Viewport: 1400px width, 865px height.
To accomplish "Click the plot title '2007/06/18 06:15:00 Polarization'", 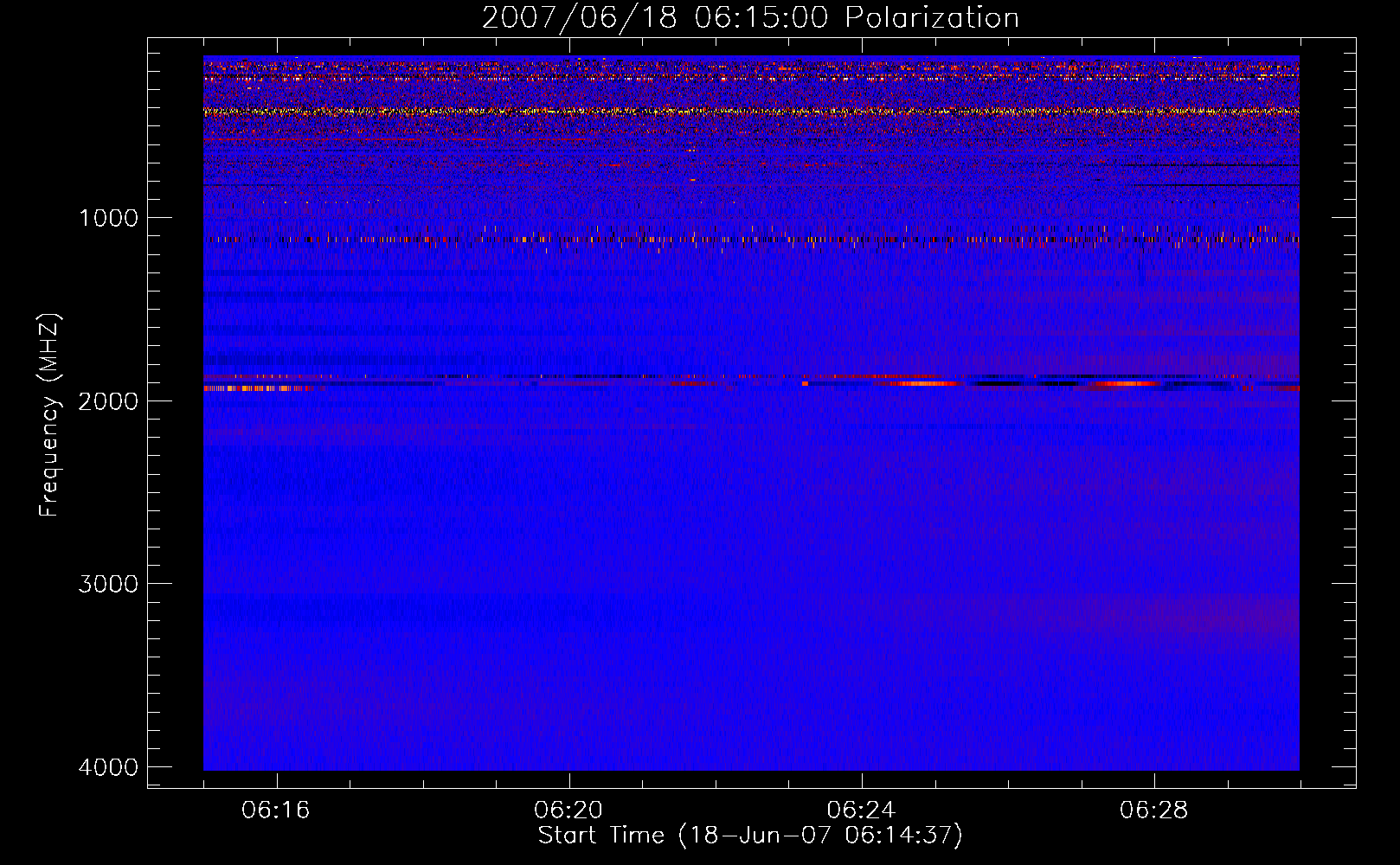I will (750, 18).
